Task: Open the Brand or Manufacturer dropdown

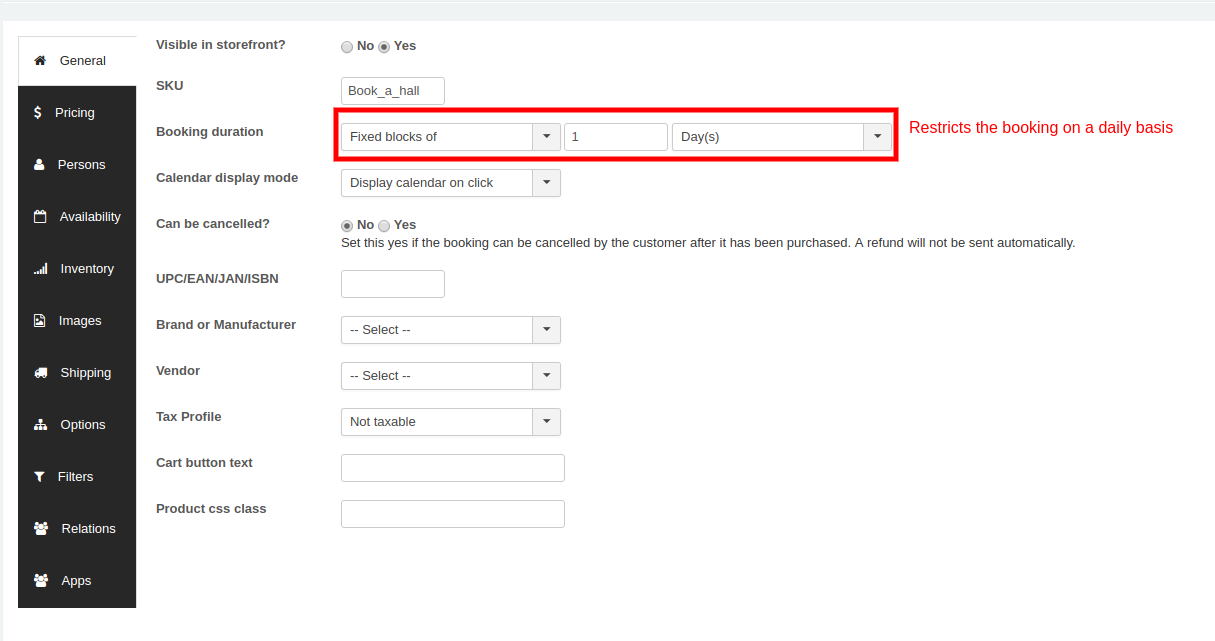Action: coord(450,330)
